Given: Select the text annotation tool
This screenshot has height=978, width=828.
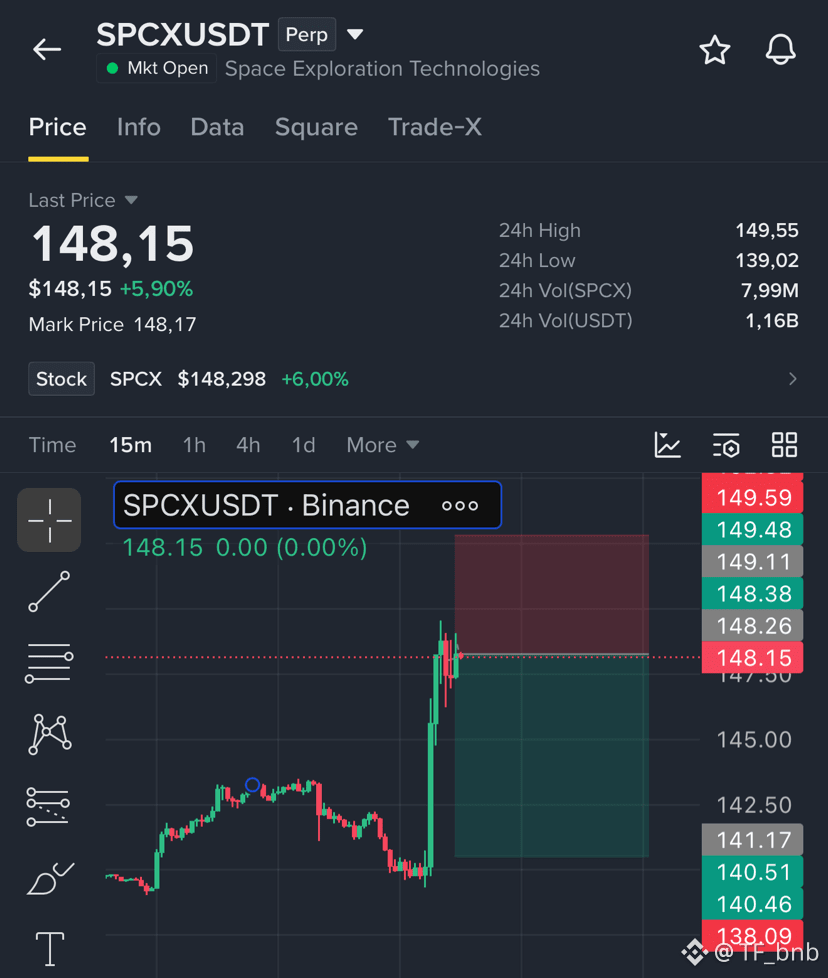Looking at the screenshot, I should pyautogui.click(x=50, y=949).
